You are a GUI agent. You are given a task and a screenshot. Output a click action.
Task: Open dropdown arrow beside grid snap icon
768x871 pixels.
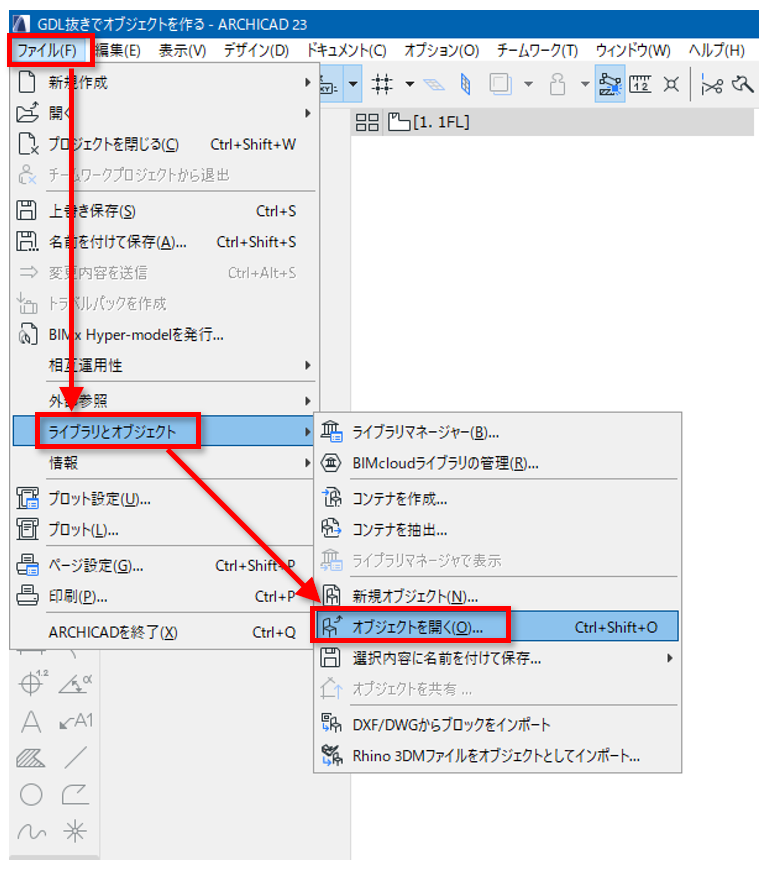pos(409,84)
